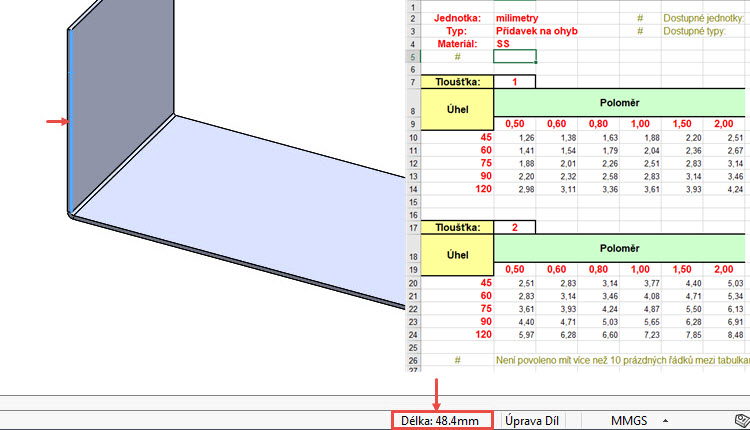Image resolution: width=750 pixels, height=430 pixels.
Task: Select the angle 90 cell in row 13
Action: [457, 176]
